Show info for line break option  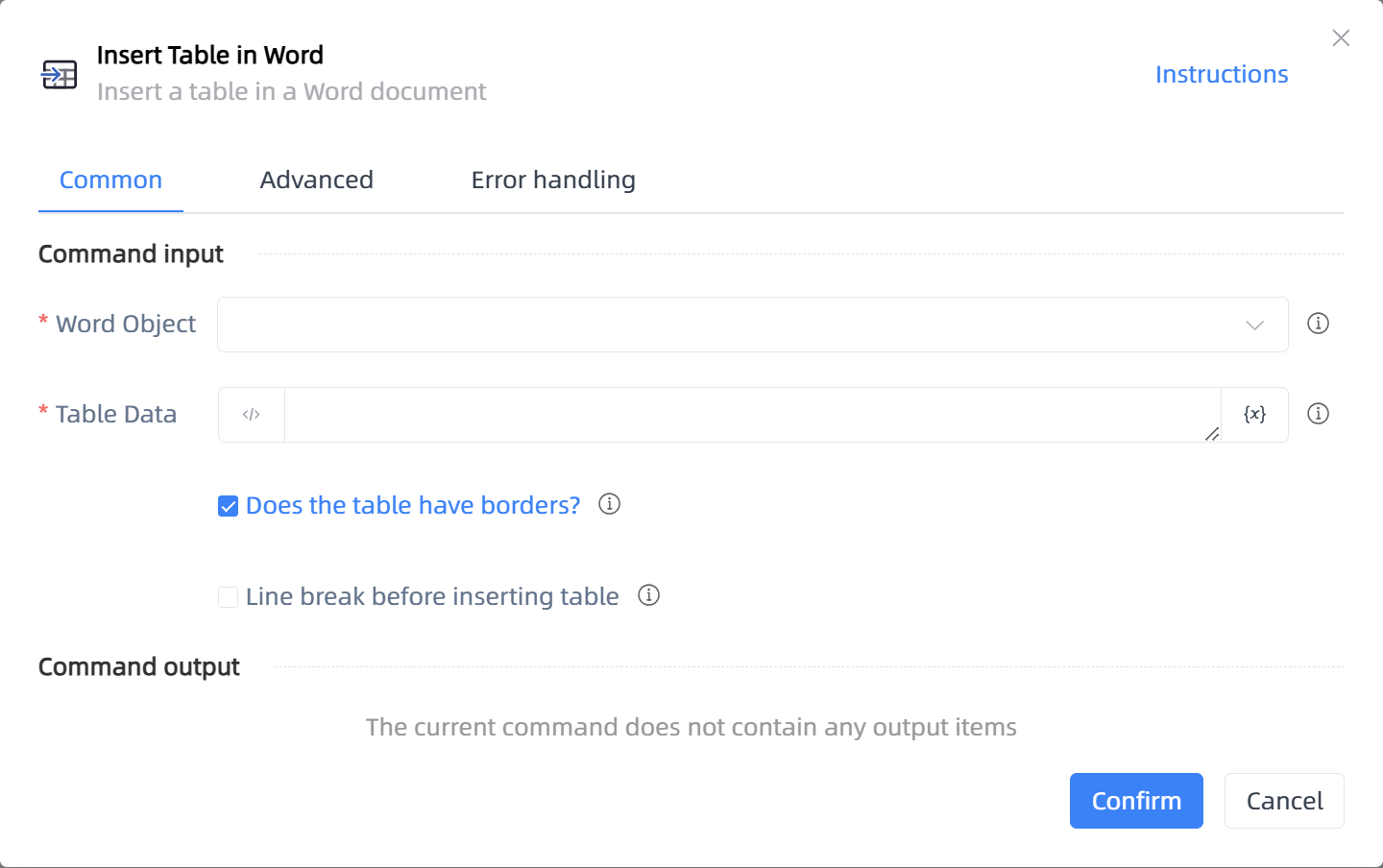coord(648,595)
